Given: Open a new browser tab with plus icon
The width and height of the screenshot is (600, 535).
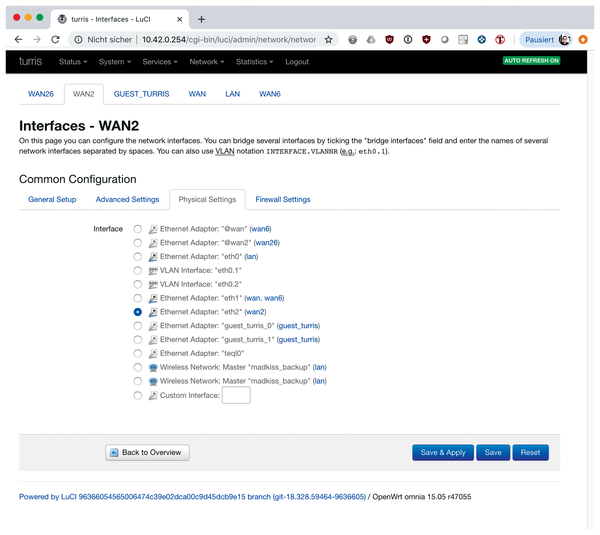Looking at the screenshot, I should (x=201, y=19).
